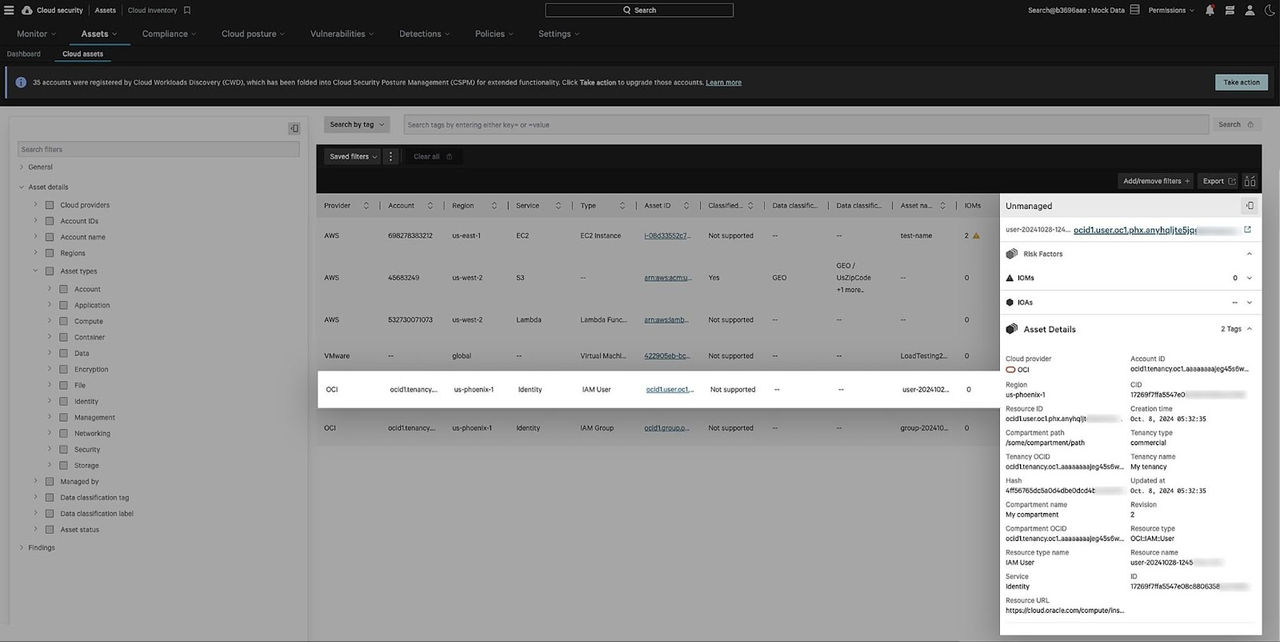Image resolution: width=1280 pixels, height=642 pixels.
Task: Sort by Service column
Action: (558, 205)
